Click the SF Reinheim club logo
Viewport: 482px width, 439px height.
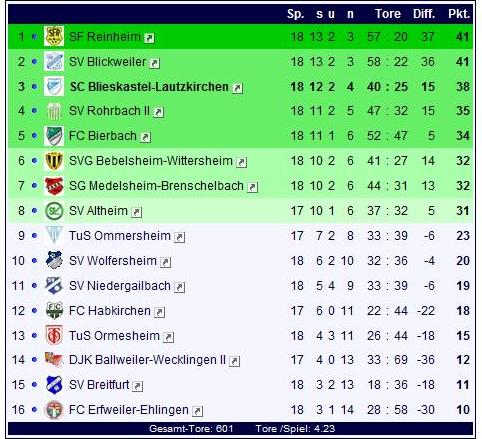[54, 36]
